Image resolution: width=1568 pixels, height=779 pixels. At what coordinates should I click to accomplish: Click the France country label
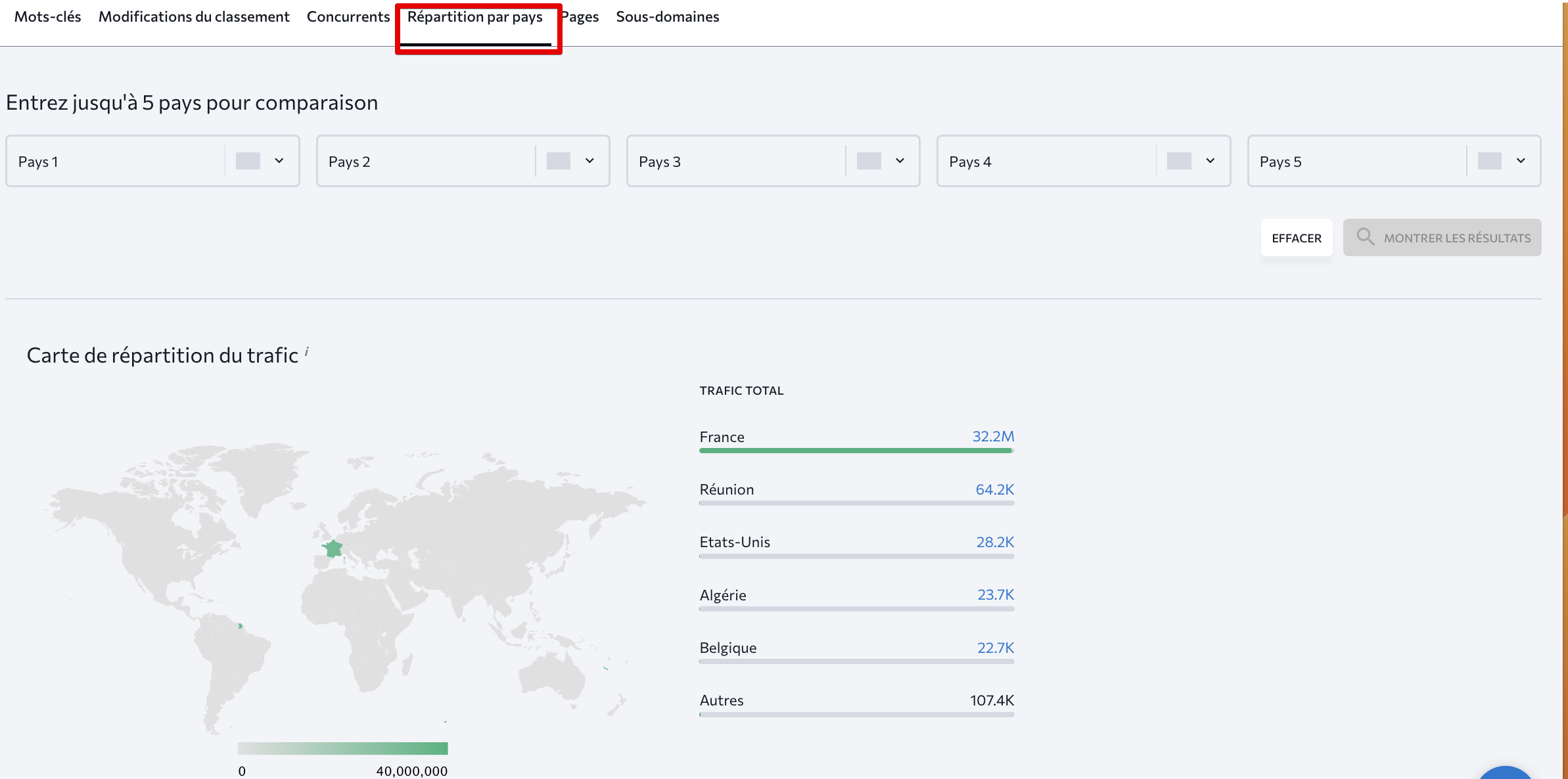722,437
